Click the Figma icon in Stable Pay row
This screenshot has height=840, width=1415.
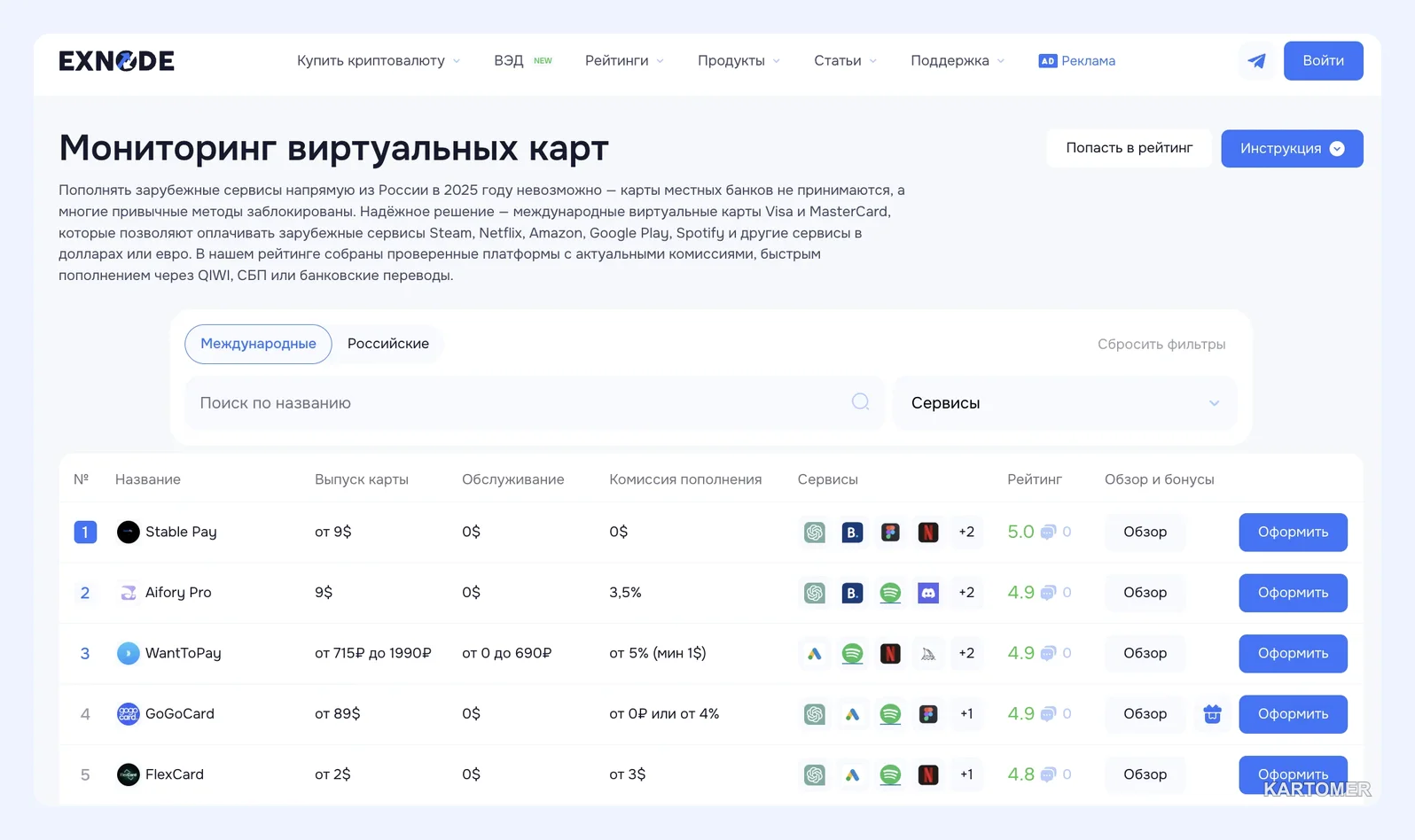pos(890,532)
